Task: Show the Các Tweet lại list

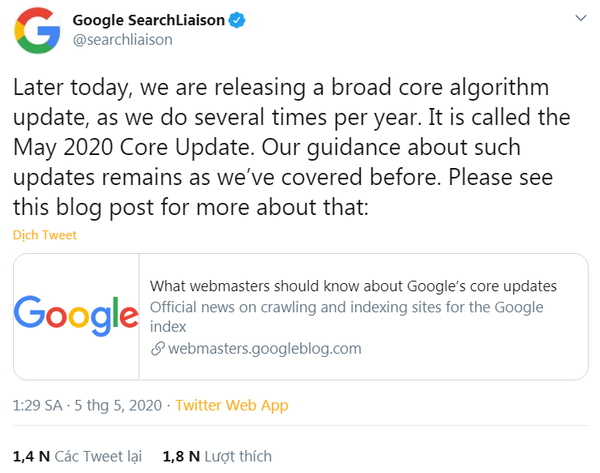Action: (x=98, y=456)
